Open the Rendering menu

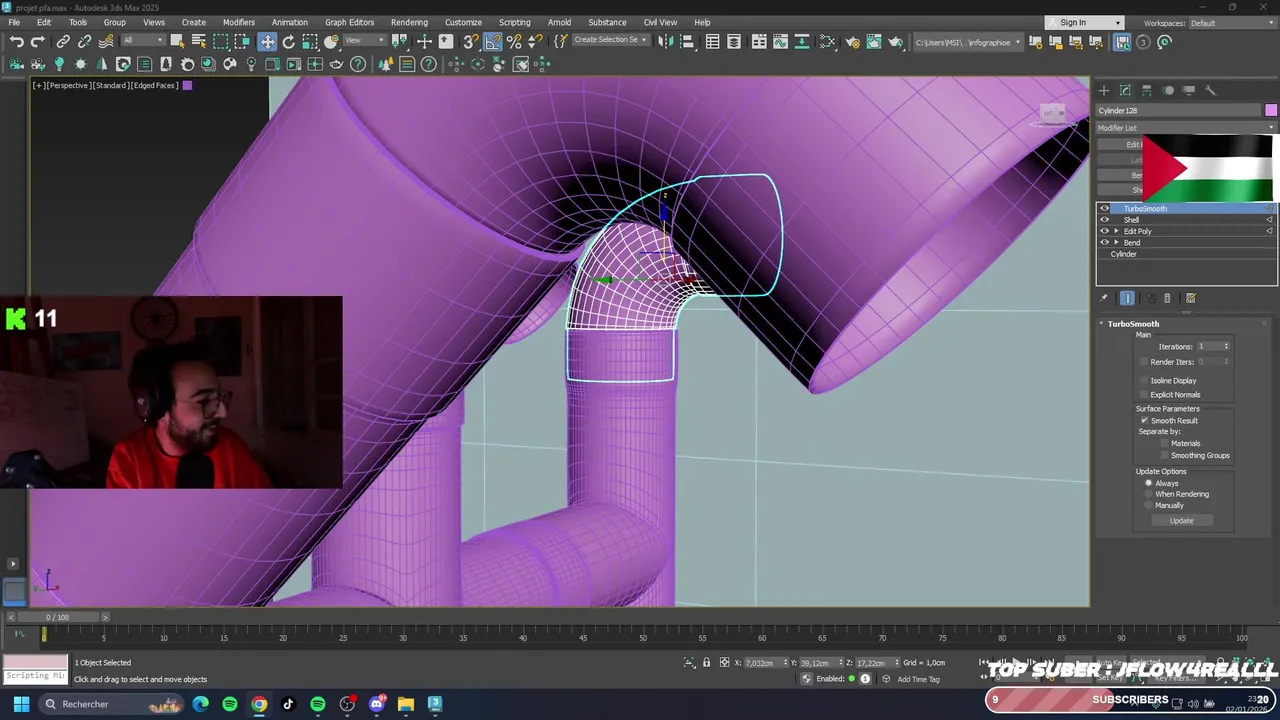point(409,22)
